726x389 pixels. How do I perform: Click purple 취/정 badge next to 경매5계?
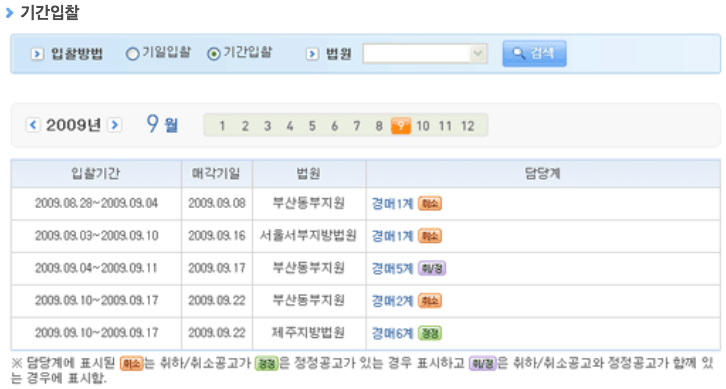tap(432, 269)
